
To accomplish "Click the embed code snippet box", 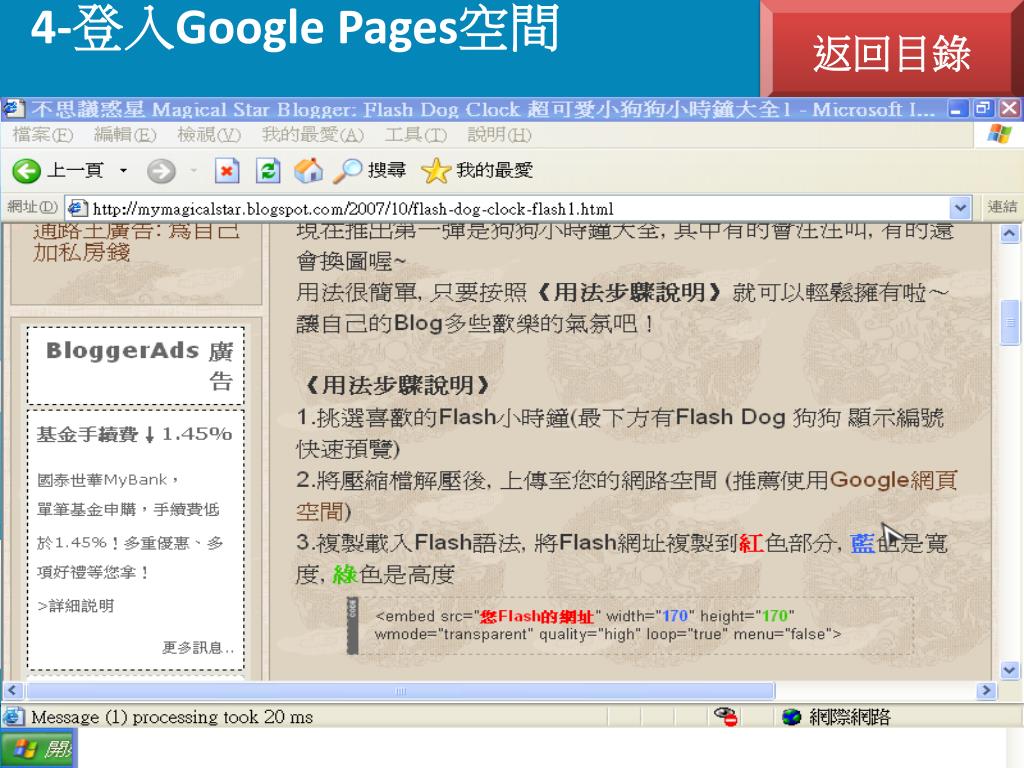I will point(632,625).
